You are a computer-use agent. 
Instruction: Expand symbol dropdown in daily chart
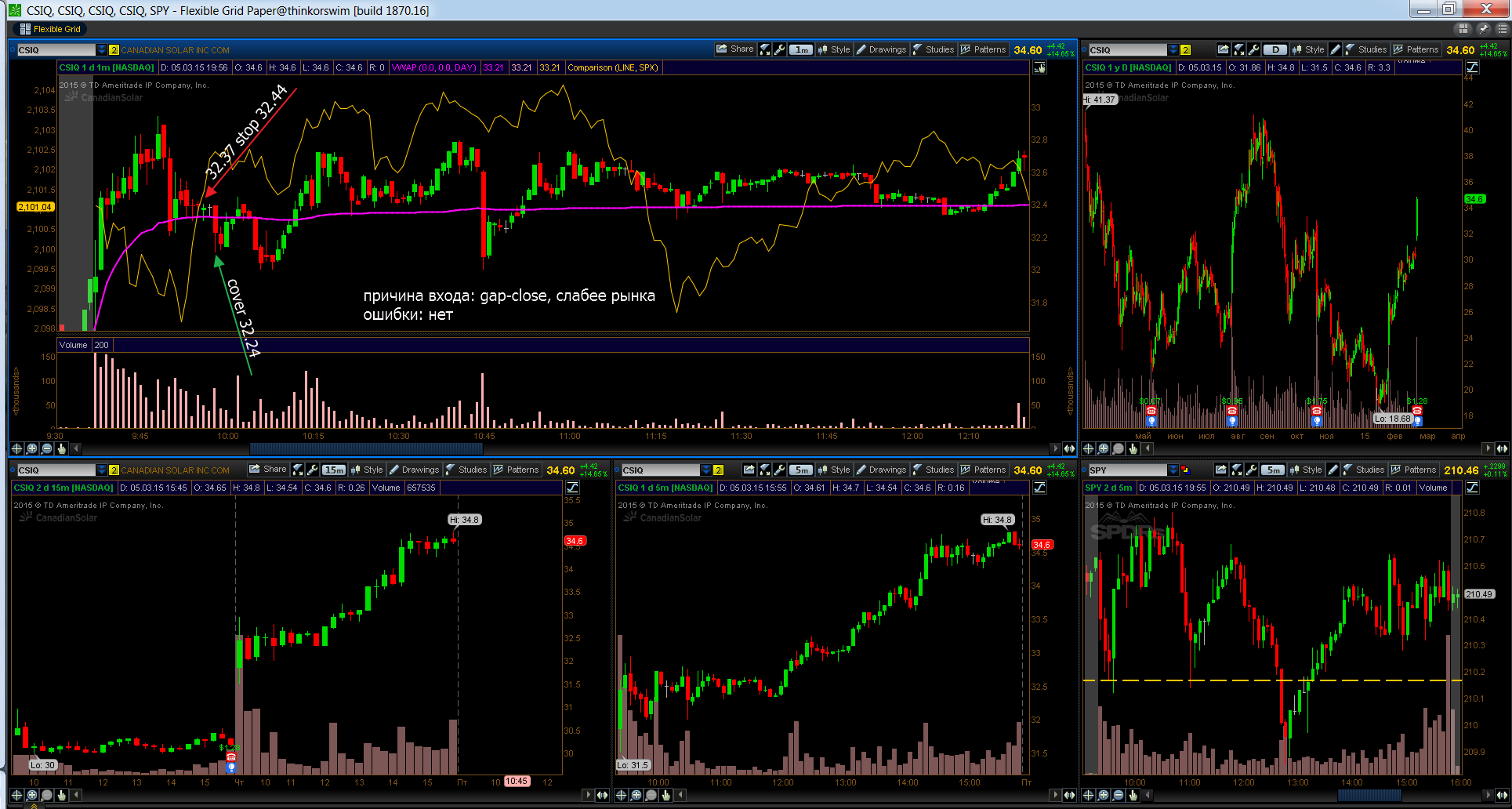tap(1173, 49)
